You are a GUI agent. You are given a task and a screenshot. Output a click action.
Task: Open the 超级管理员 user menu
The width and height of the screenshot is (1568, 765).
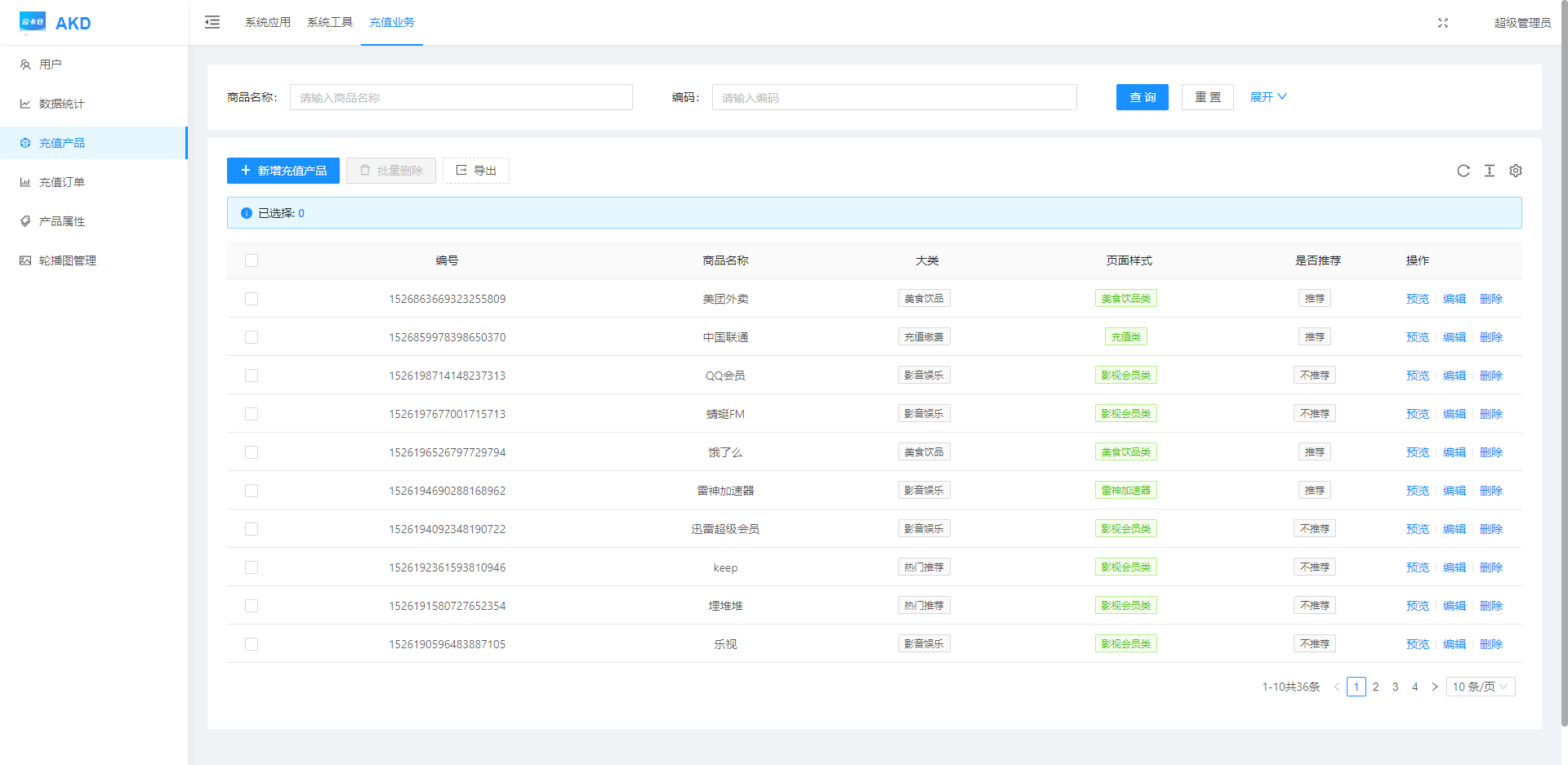tap(1522, 23)
